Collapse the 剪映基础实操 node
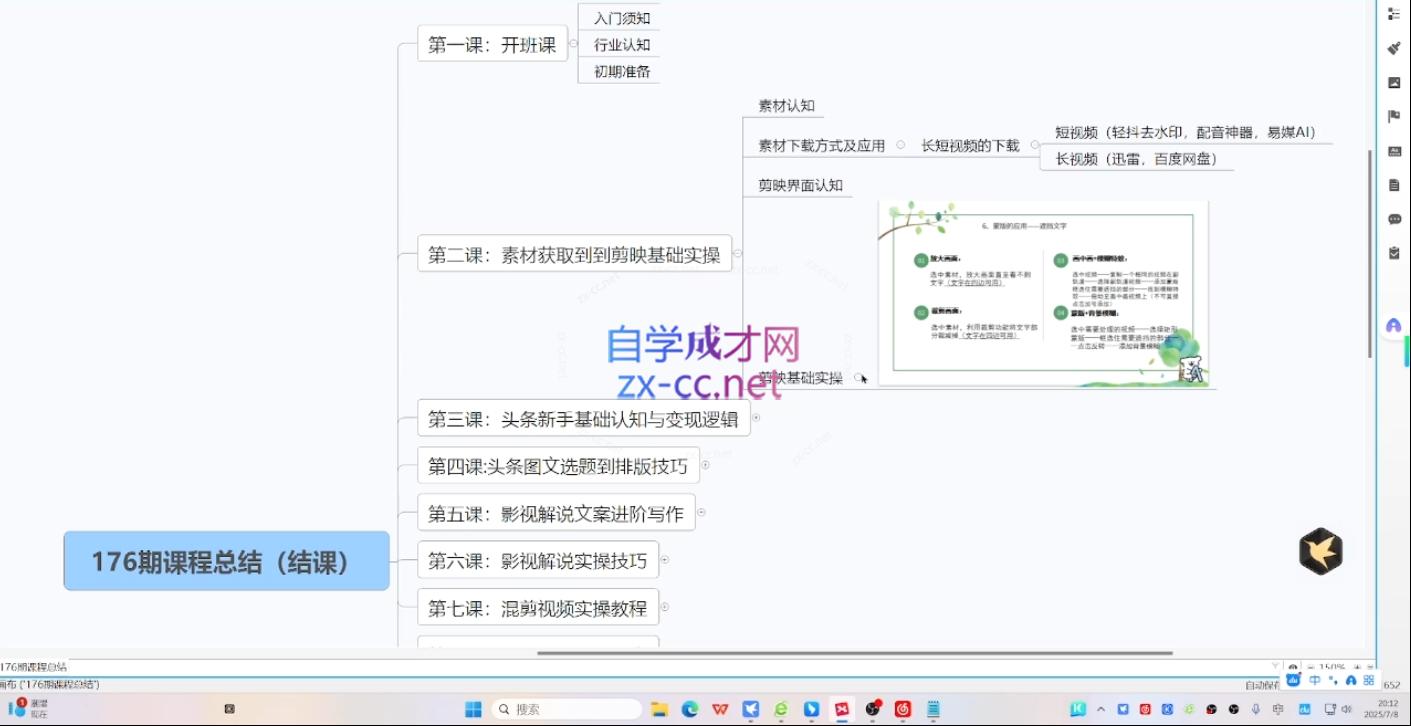Viewport: 1411px width, 726px height. (x=857, y=377)
